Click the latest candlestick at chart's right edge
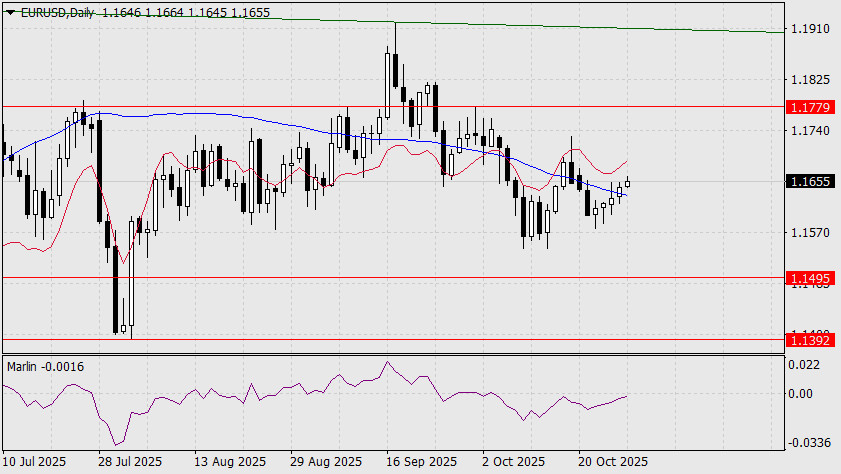The image size is (841, 474). click(627, 183)
